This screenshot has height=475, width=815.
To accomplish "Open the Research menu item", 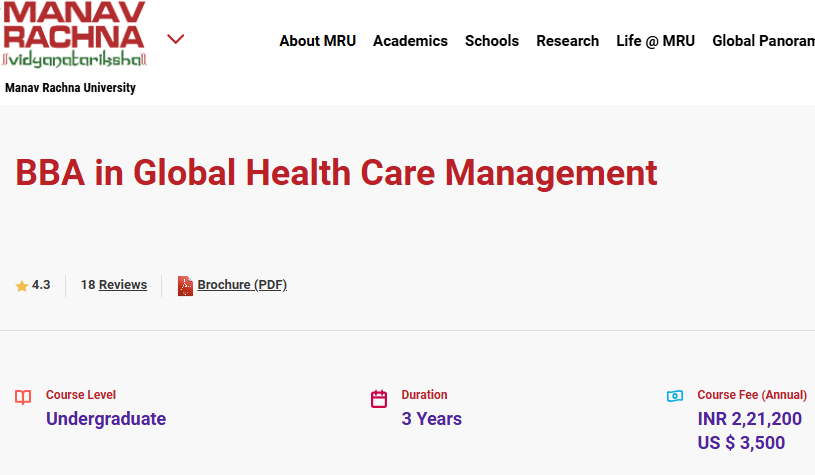I will point(567,41).
